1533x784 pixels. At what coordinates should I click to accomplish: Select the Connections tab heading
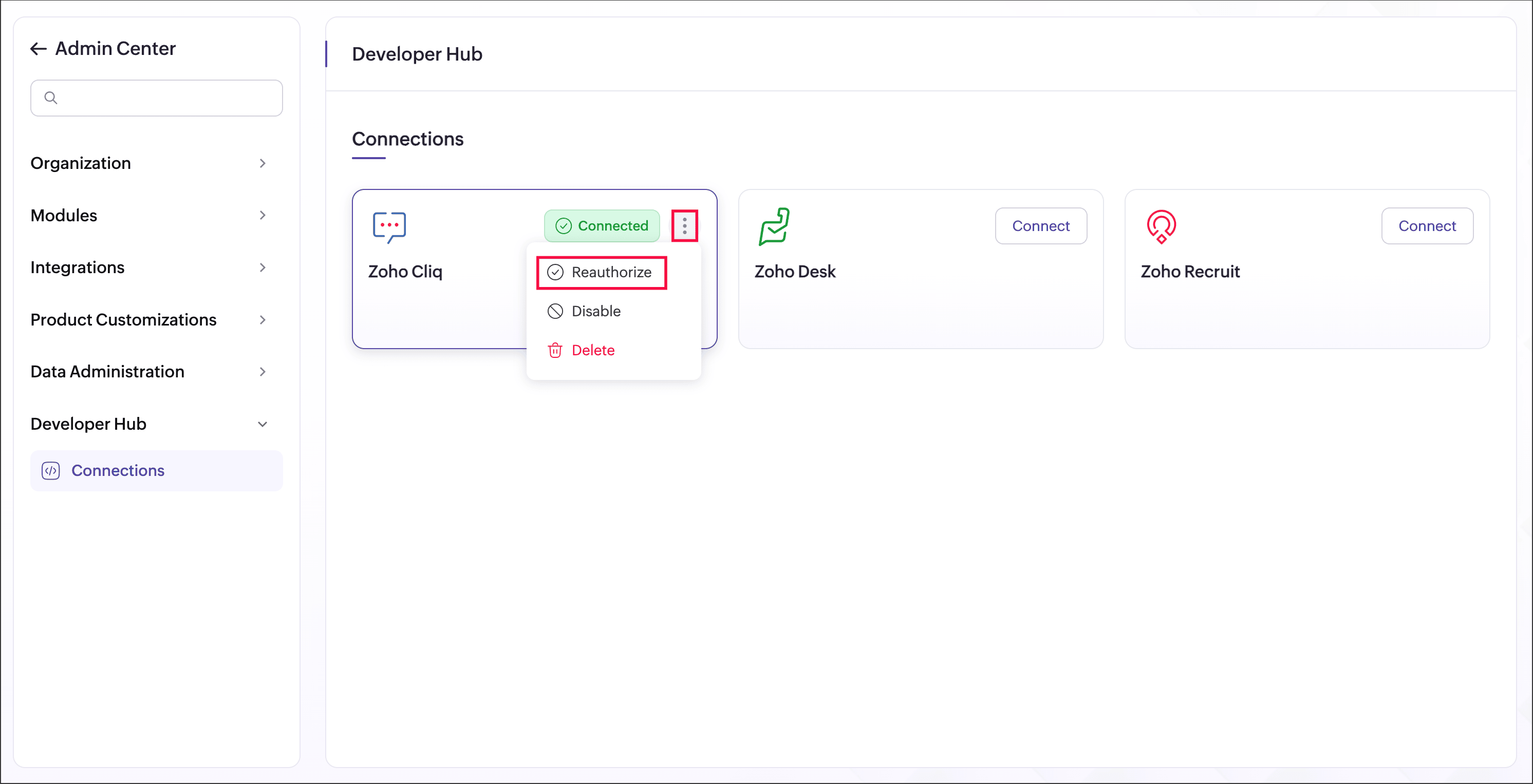[x=407, y=139]
